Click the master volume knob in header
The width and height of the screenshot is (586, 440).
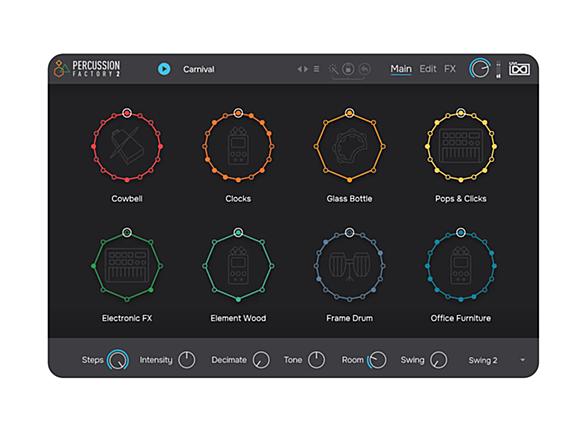[x=480, y=69]
